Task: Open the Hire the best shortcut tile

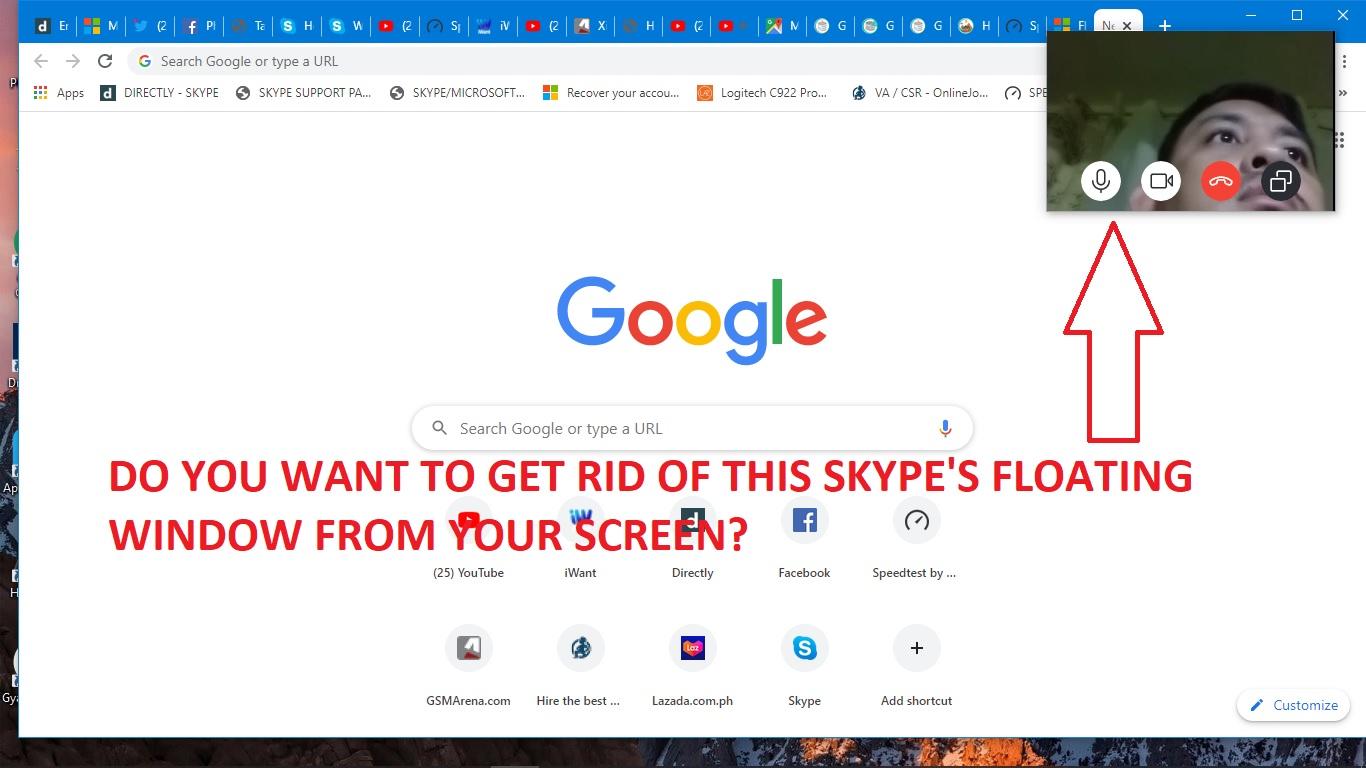Action: [x=580, y=666]
